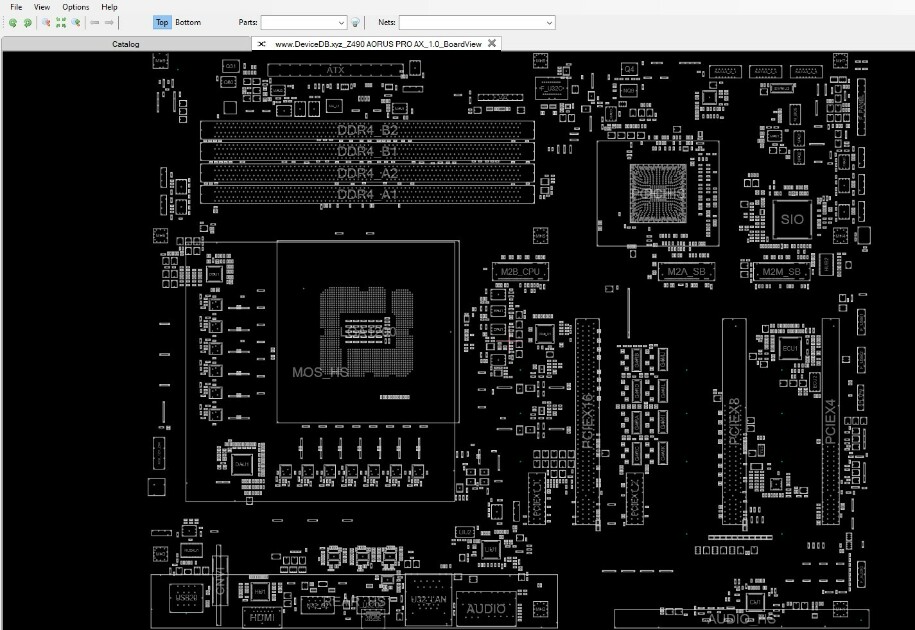Click the back arrow toolbar icon
Screen dimensions: 915x630
click(95, 23)
